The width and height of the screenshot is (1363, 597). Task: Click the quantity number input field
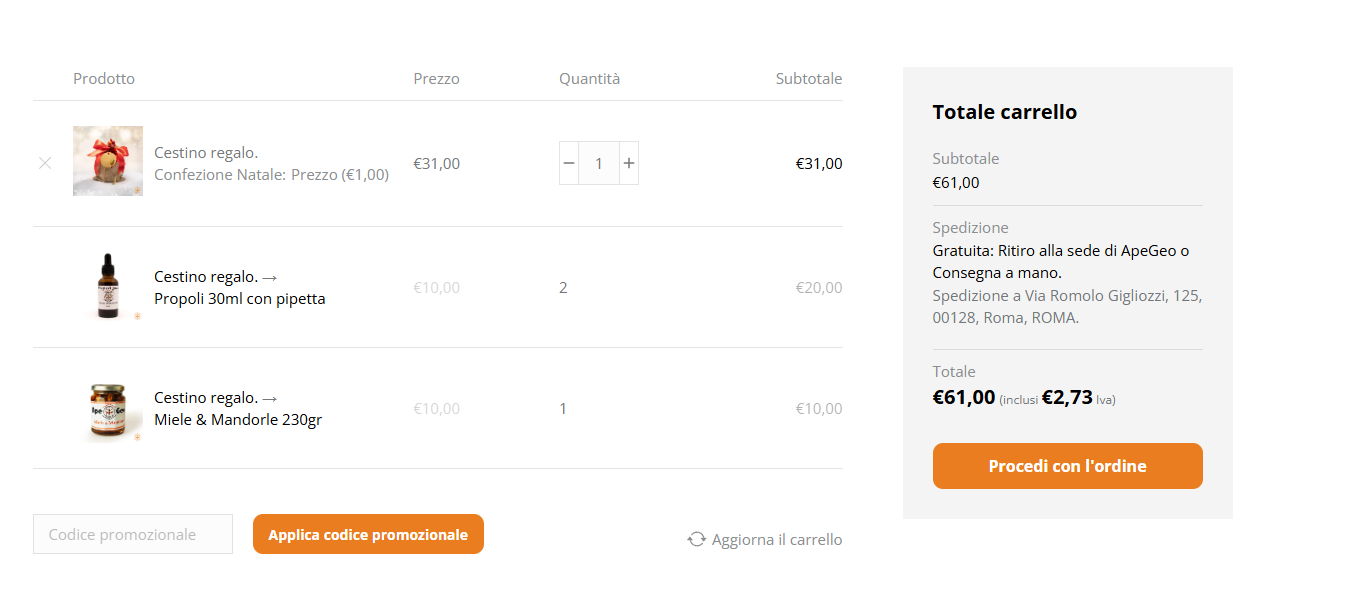click(x=599, y=163)
